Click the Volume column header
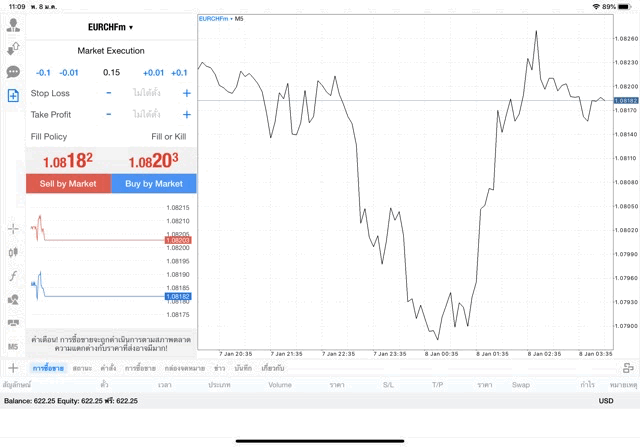The width and height of the screenshot is (640, 447). pyautogui.click(x=280, y=385)
